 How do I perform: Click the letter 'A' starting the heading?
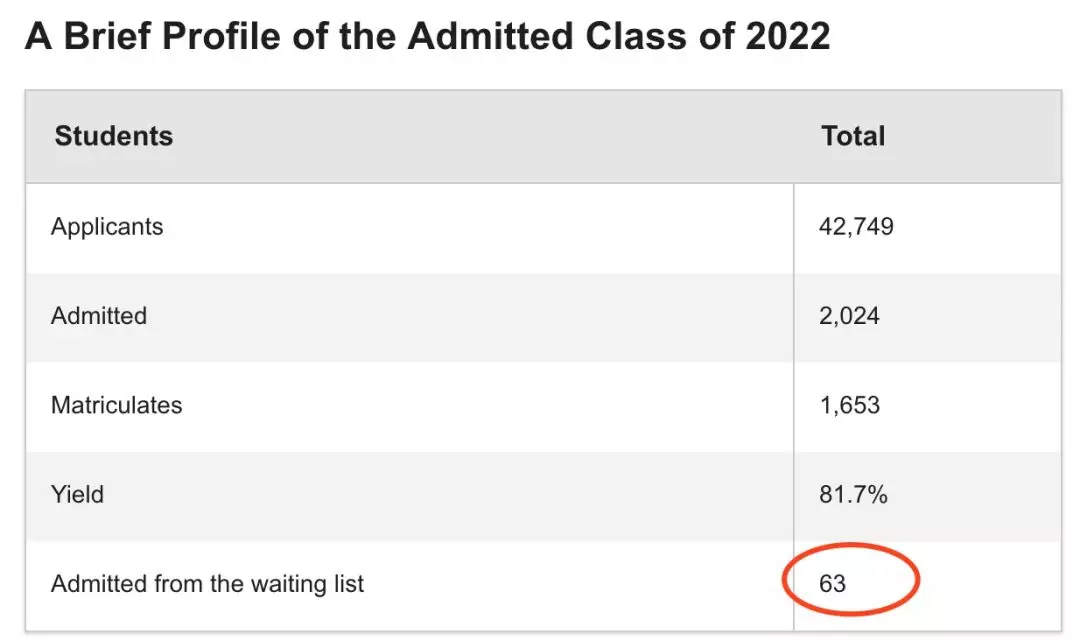click(37, 37)
